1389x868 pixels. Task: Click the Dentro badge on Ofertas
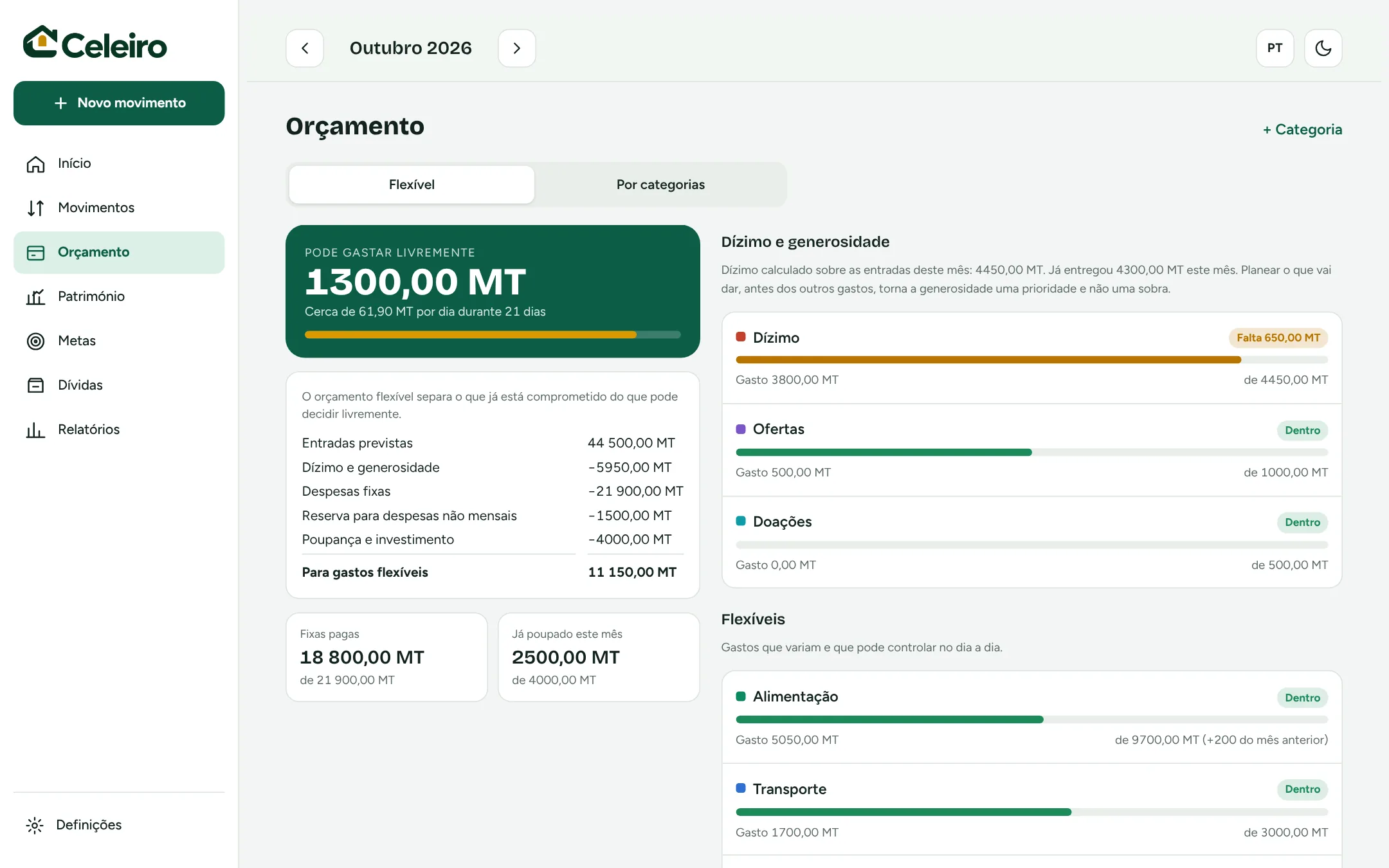[x=1302, y=431]
